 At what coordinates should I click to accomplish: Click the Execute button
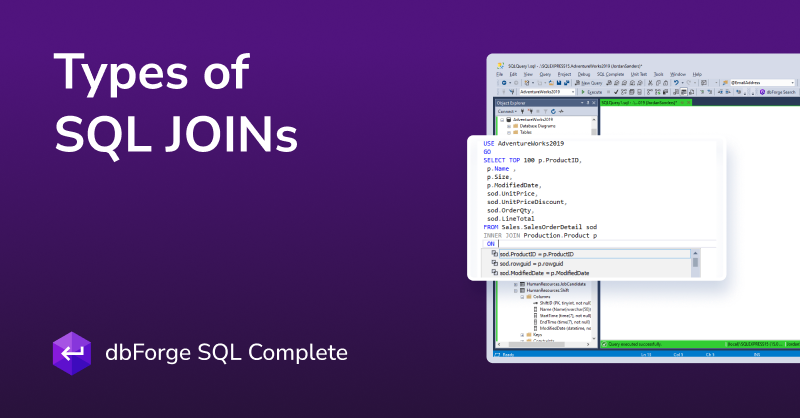point(592,92)
